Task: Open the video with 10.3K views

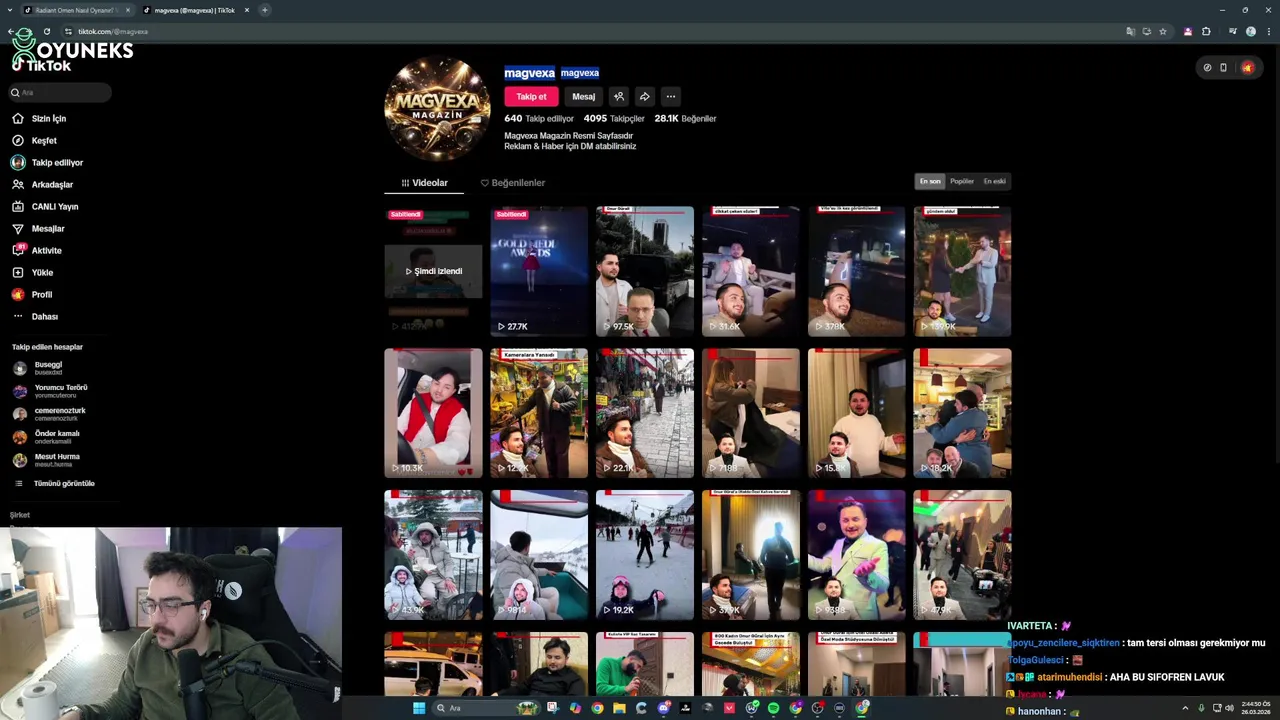Action: tap(433, 413)
